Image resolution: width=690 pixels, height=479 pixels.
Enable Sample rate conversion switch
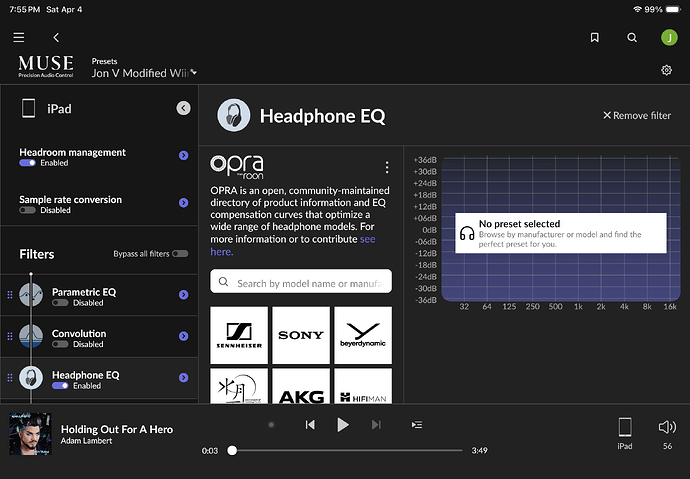[x=27, y=210]
